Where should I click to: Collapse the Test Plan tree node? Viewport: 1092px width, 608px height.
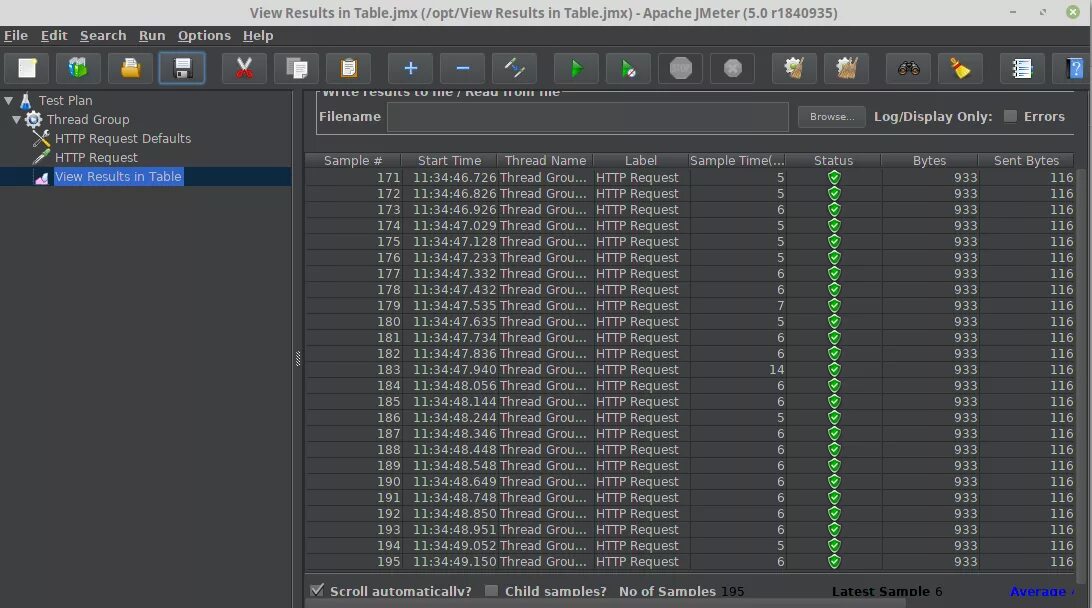(x=8, y=100)
